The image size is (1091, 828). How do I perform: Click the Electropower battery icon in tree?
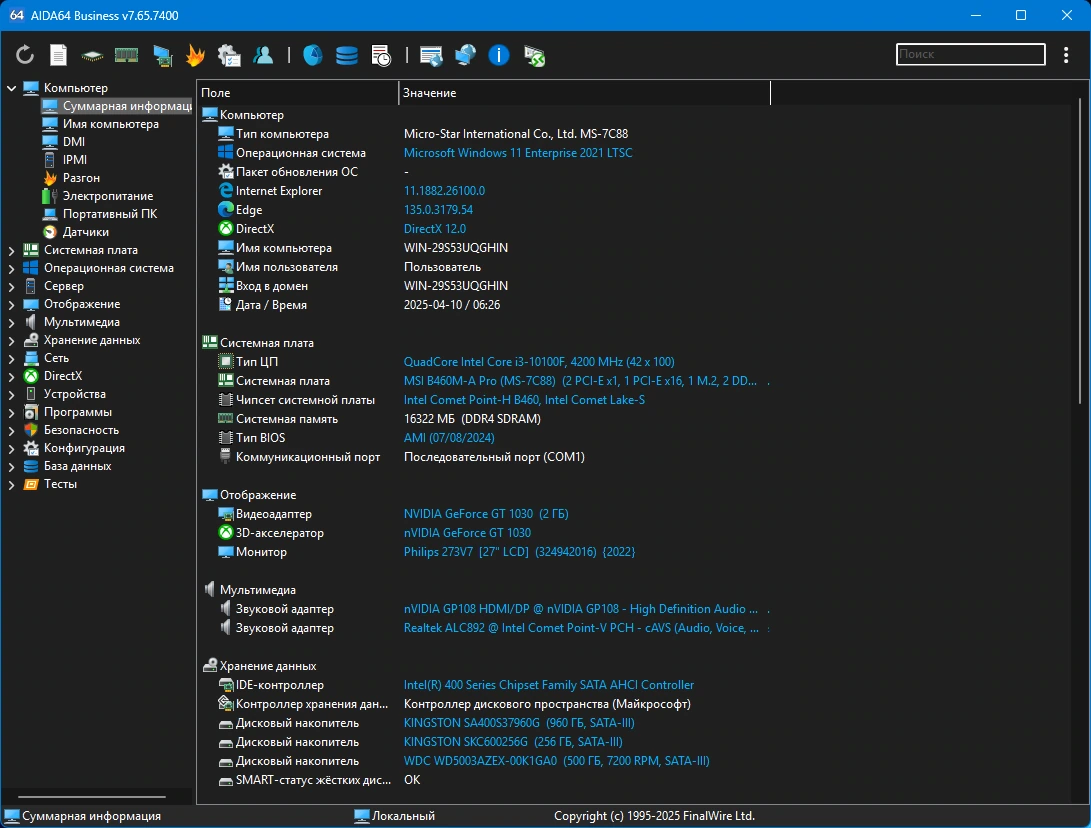[50, 196]
